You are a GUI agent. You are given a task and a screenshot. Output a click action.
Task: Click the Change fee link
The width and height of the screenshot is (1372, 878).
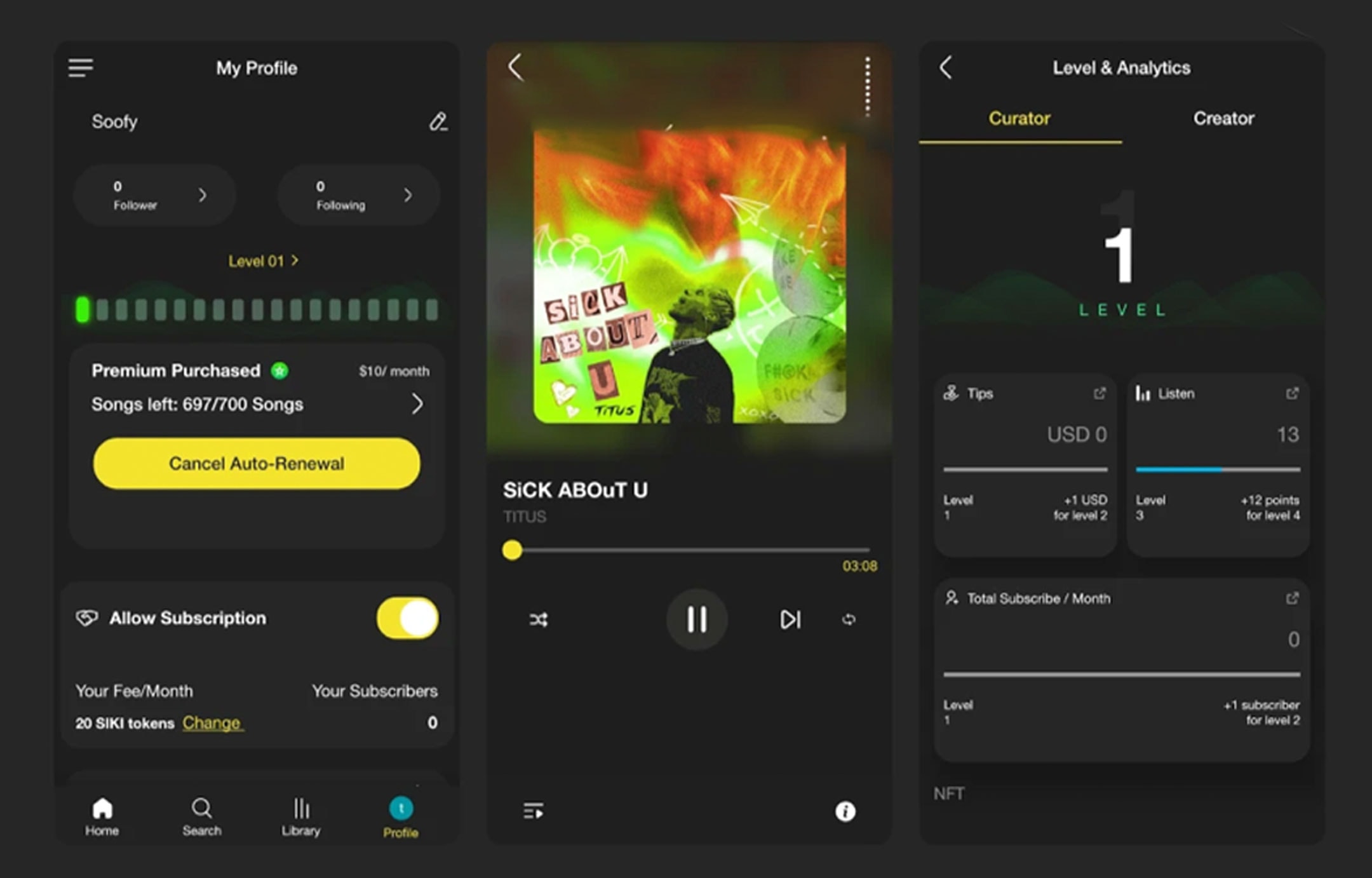pyautogui.click(x=212, y=723)
